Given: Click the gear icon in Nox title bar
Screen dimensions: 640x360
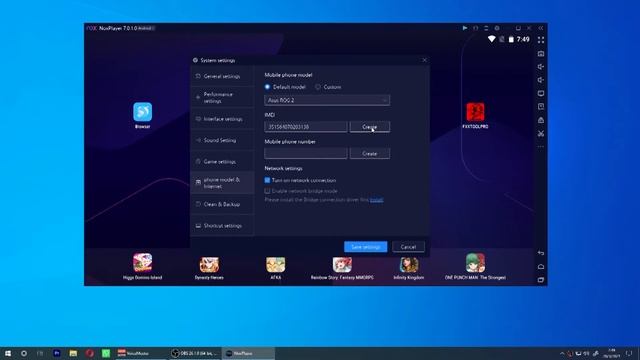Looking at the screenshot, I should (497, 28).
